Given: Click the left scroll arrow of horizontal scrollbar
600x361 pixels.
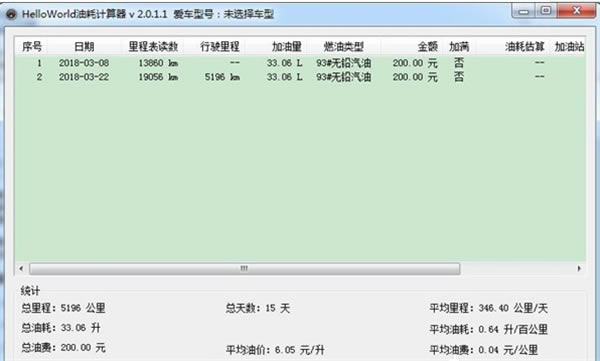Looking at the screenshot, I should coord(21,269).
